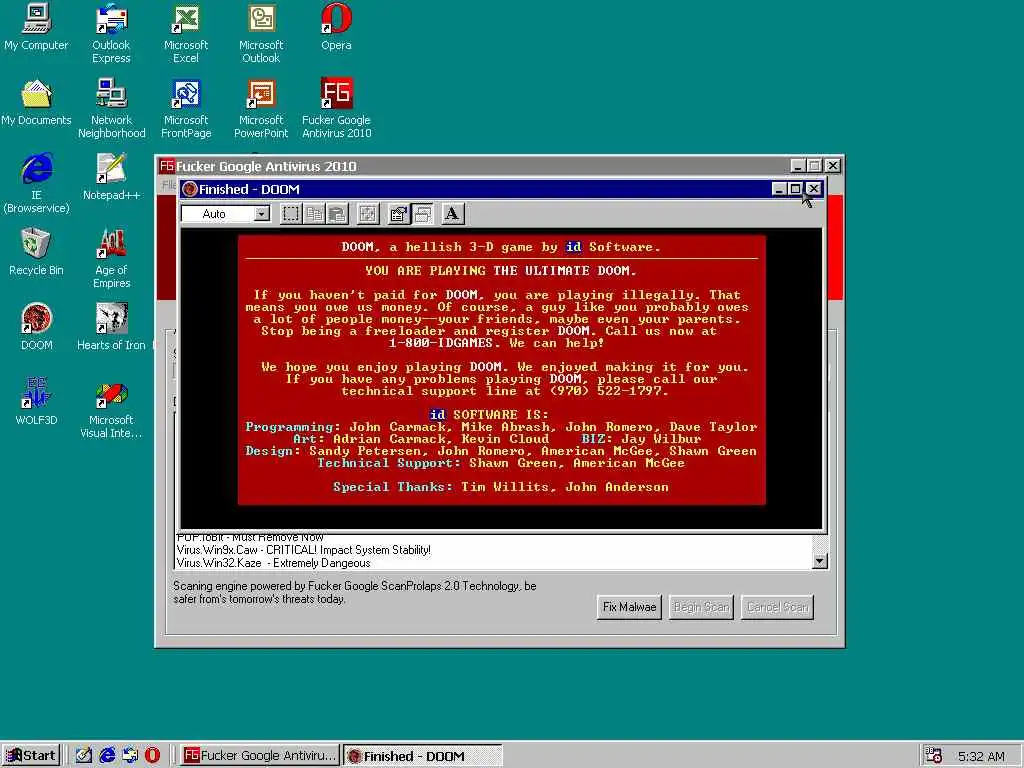1024x768 pixels.
Task: Open the Start menu
Action: pyautogui.click(x=31, y=756)
